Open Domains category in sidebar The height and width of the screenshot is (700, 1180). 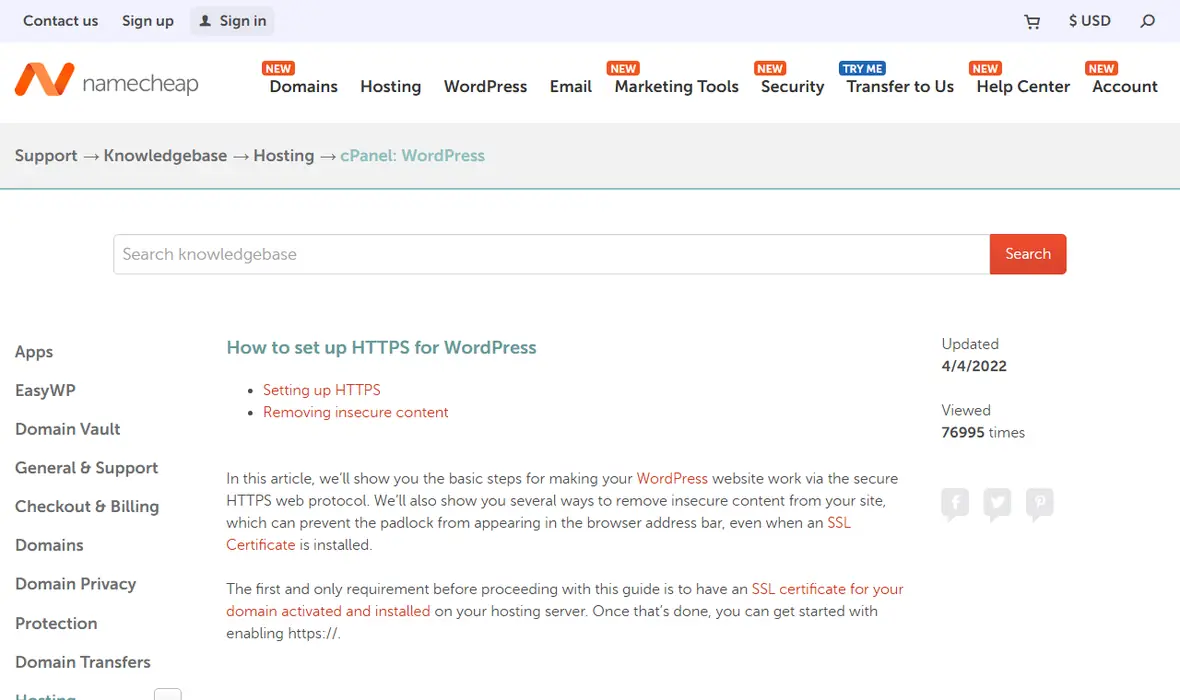tap(49, 545)
